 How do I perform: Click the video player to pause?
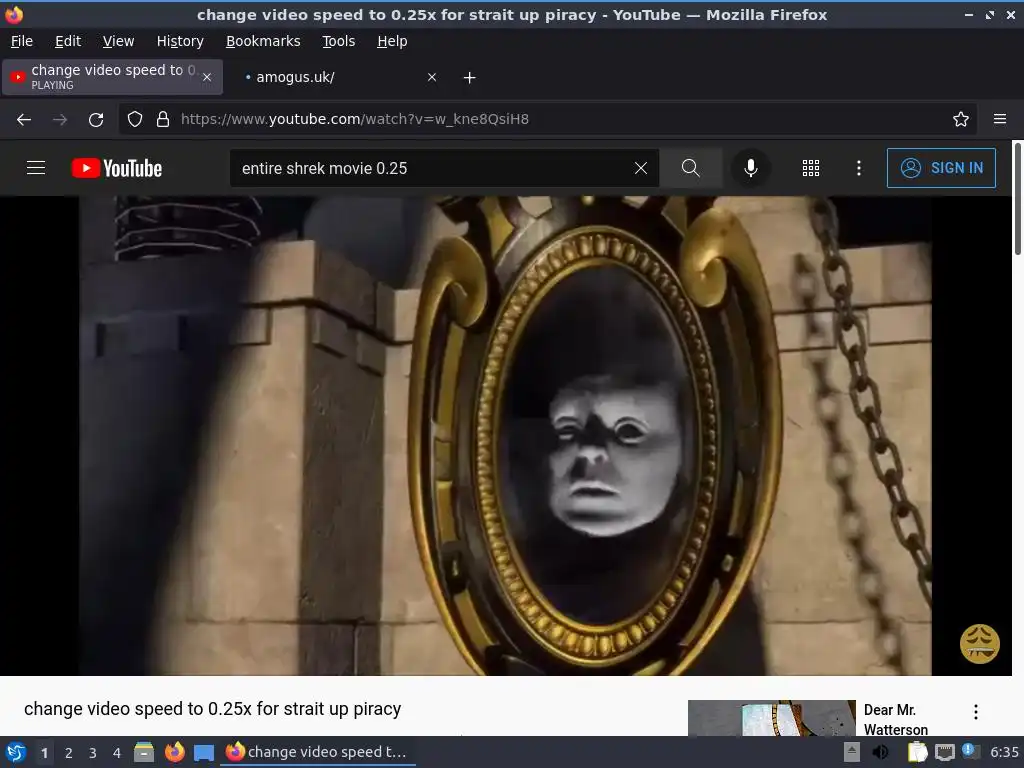[x=505, y=436]
